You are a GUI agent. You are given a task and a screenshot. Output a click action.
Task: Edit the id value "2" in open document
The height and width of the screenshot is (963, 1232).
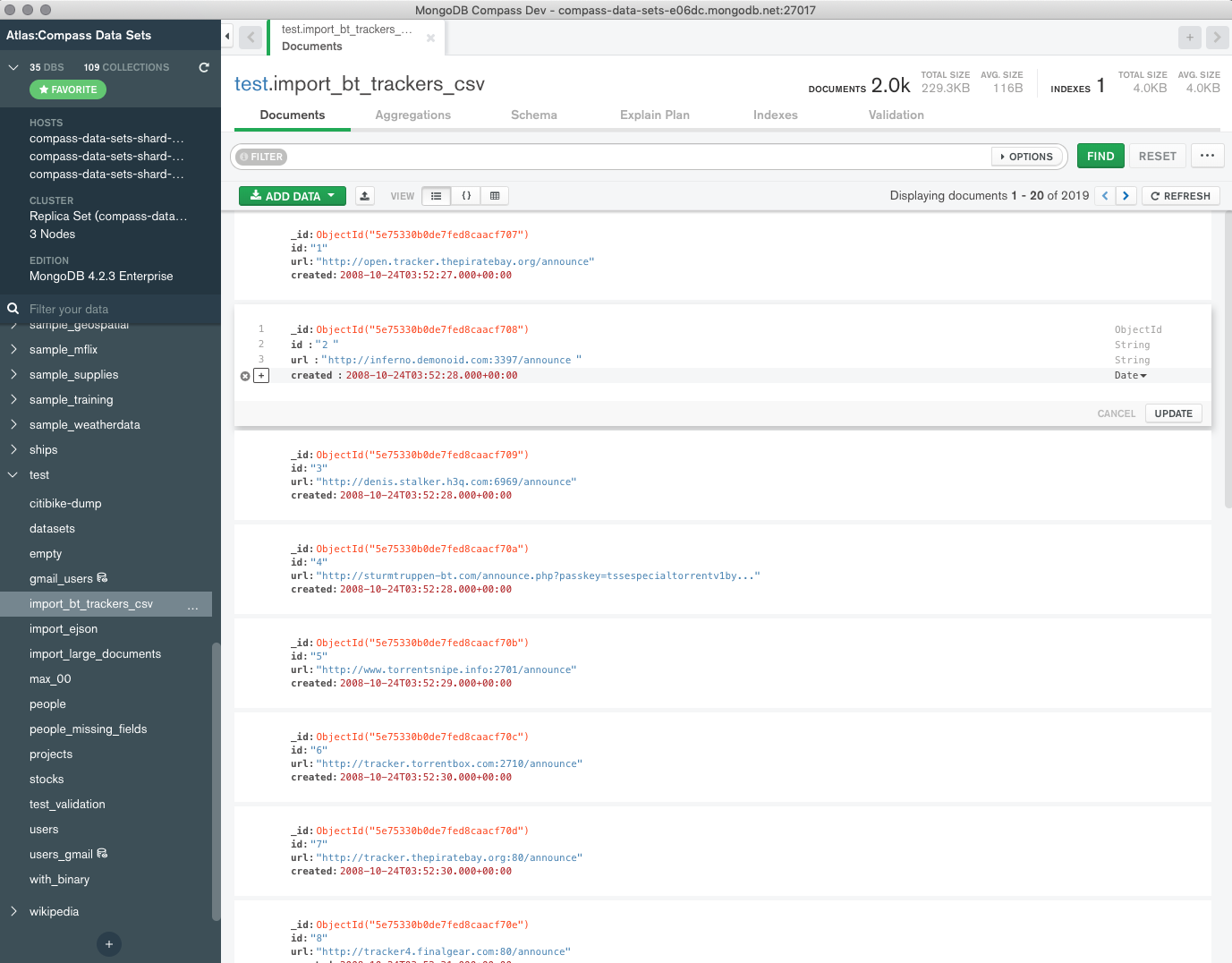tap(326, 345)
